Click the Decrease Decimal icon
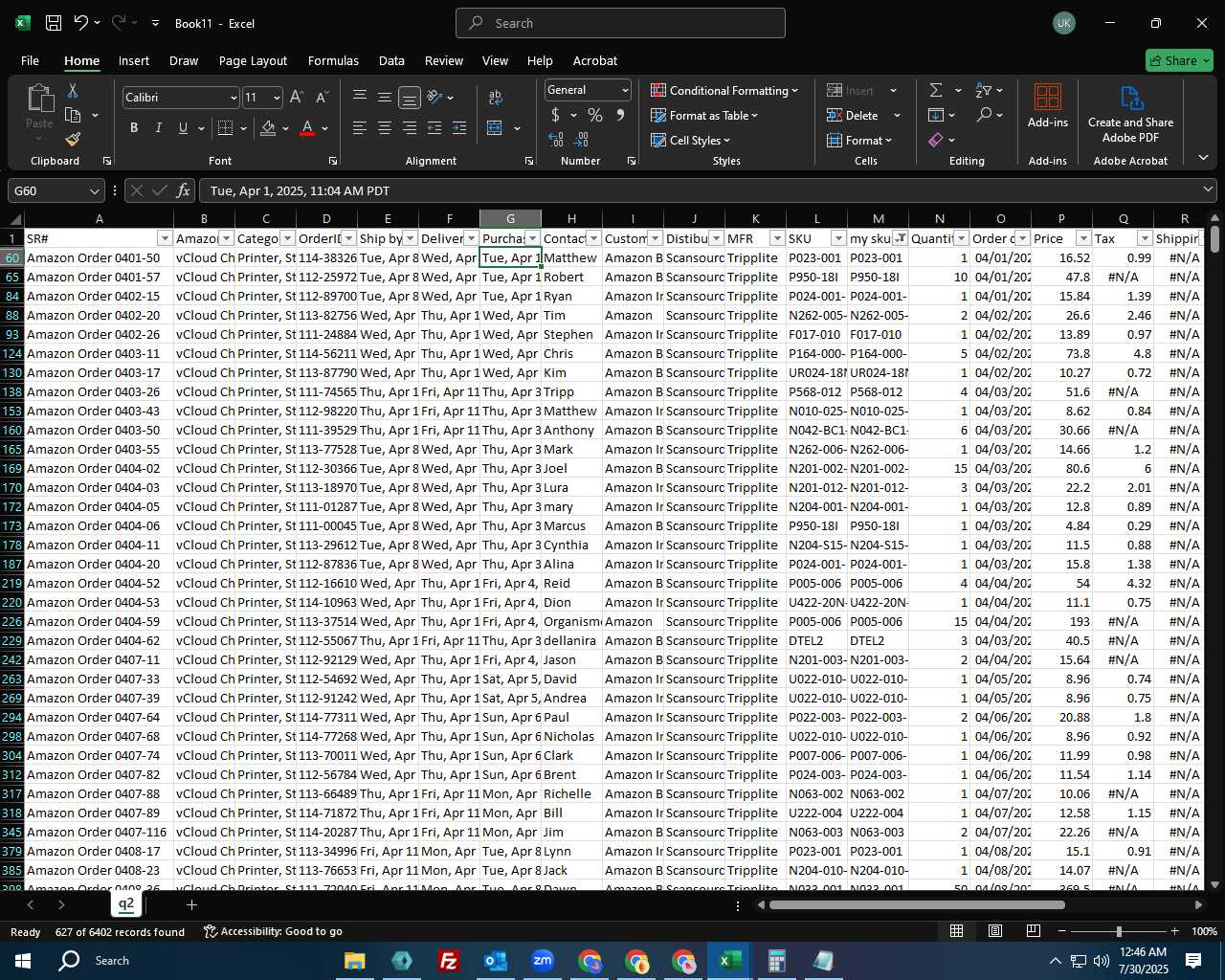The image size is (1225, 980). (582, 140)
